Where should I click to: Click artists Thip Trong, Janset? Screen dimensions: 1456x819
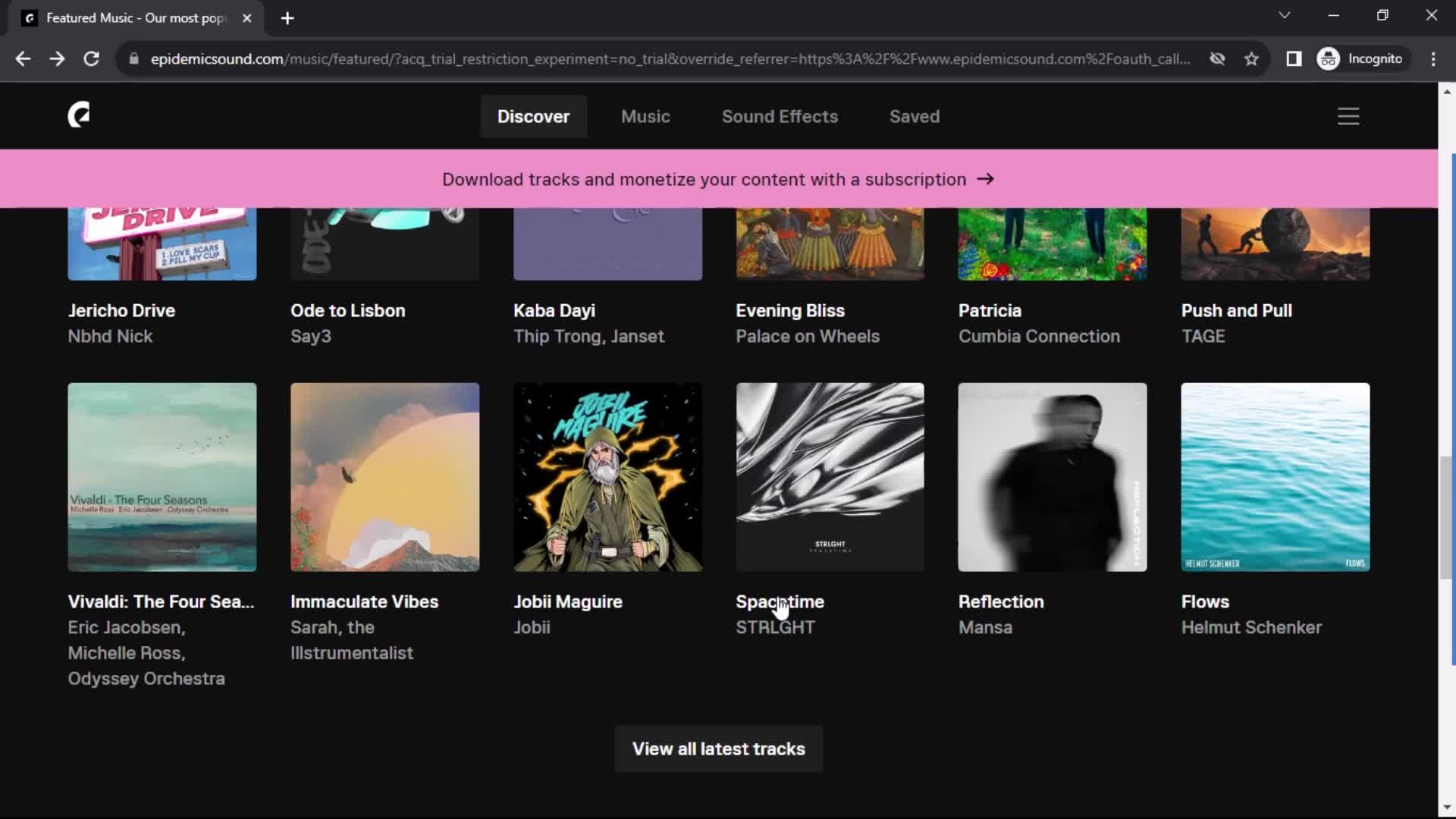(588, 337)
